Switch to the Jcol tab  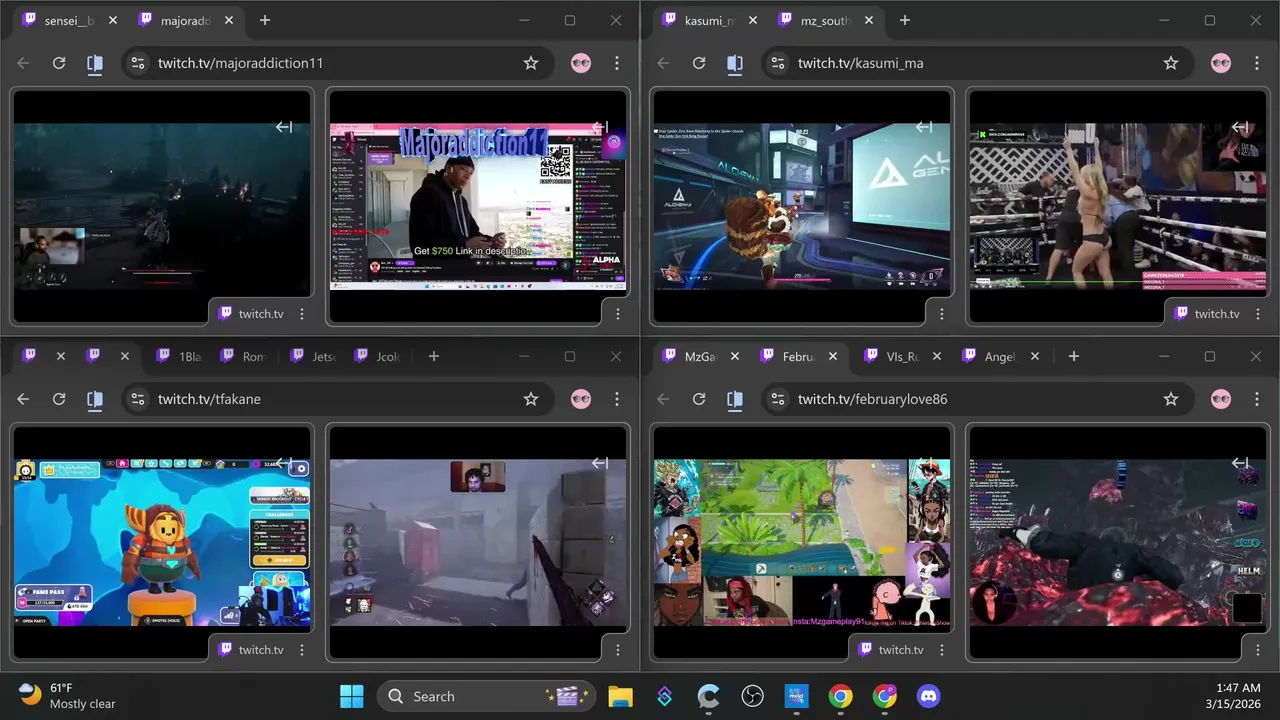click(x=376, y=356)
